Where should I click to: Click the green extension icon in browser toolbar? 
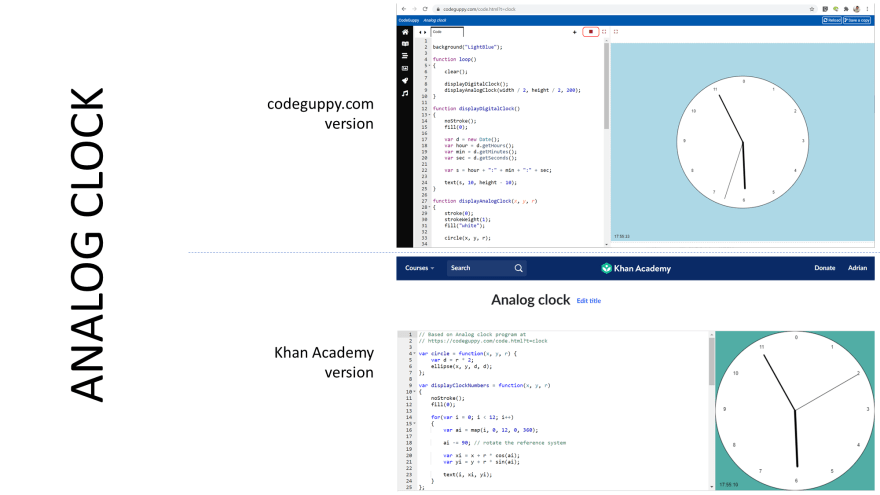pos(835,9)
